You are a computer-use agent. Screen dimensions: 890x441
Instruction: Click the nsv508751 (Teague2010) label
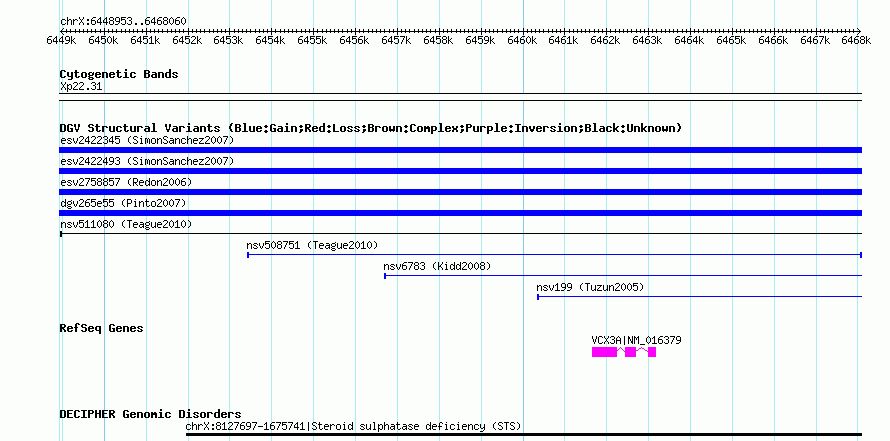pyautogui.click(x=312, y=245)
